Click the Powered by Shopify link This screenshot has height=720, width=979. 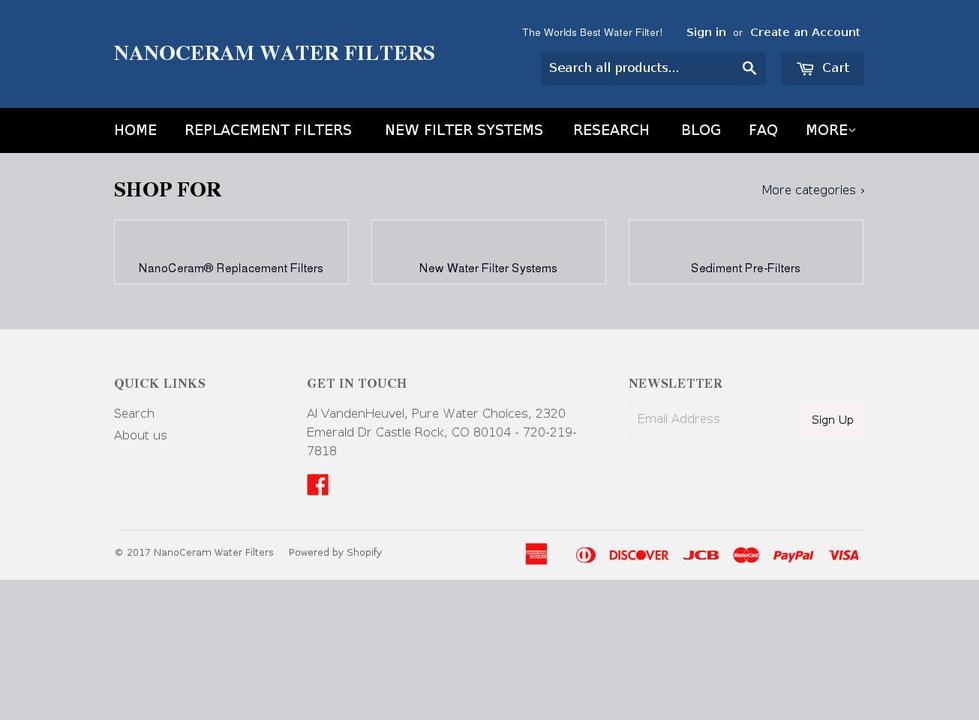[x=335, y=552]
